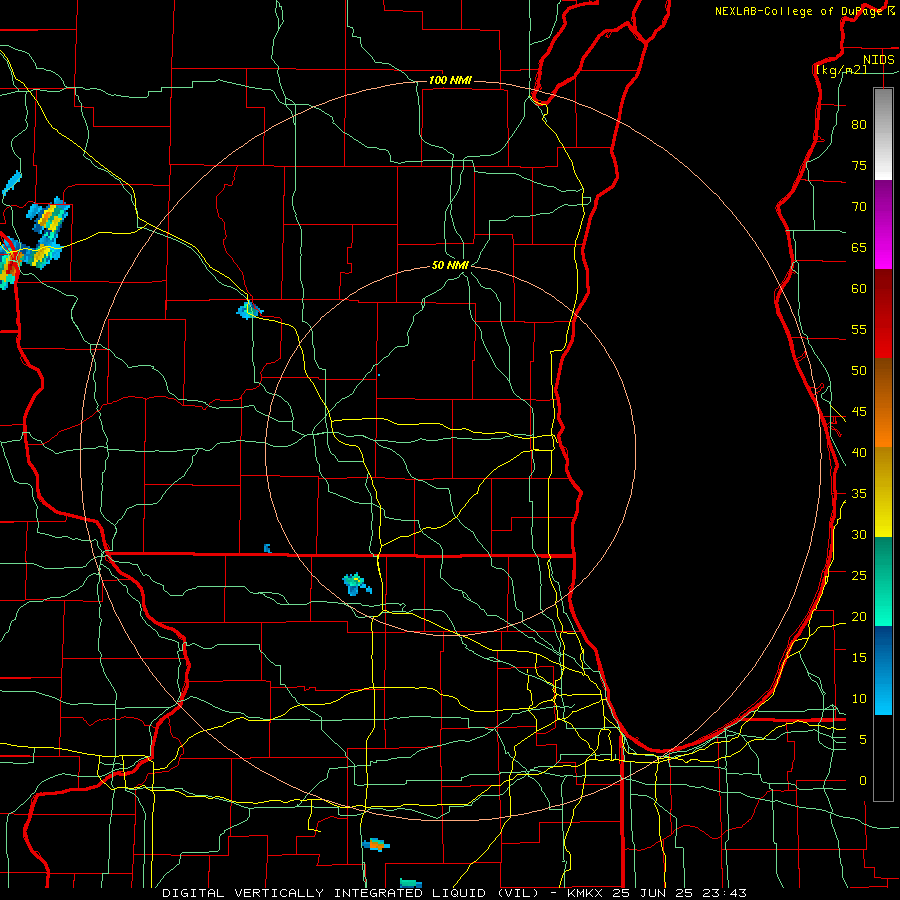
Task: Click the red 50-60 color scale segment
Action: click(883, 313)
